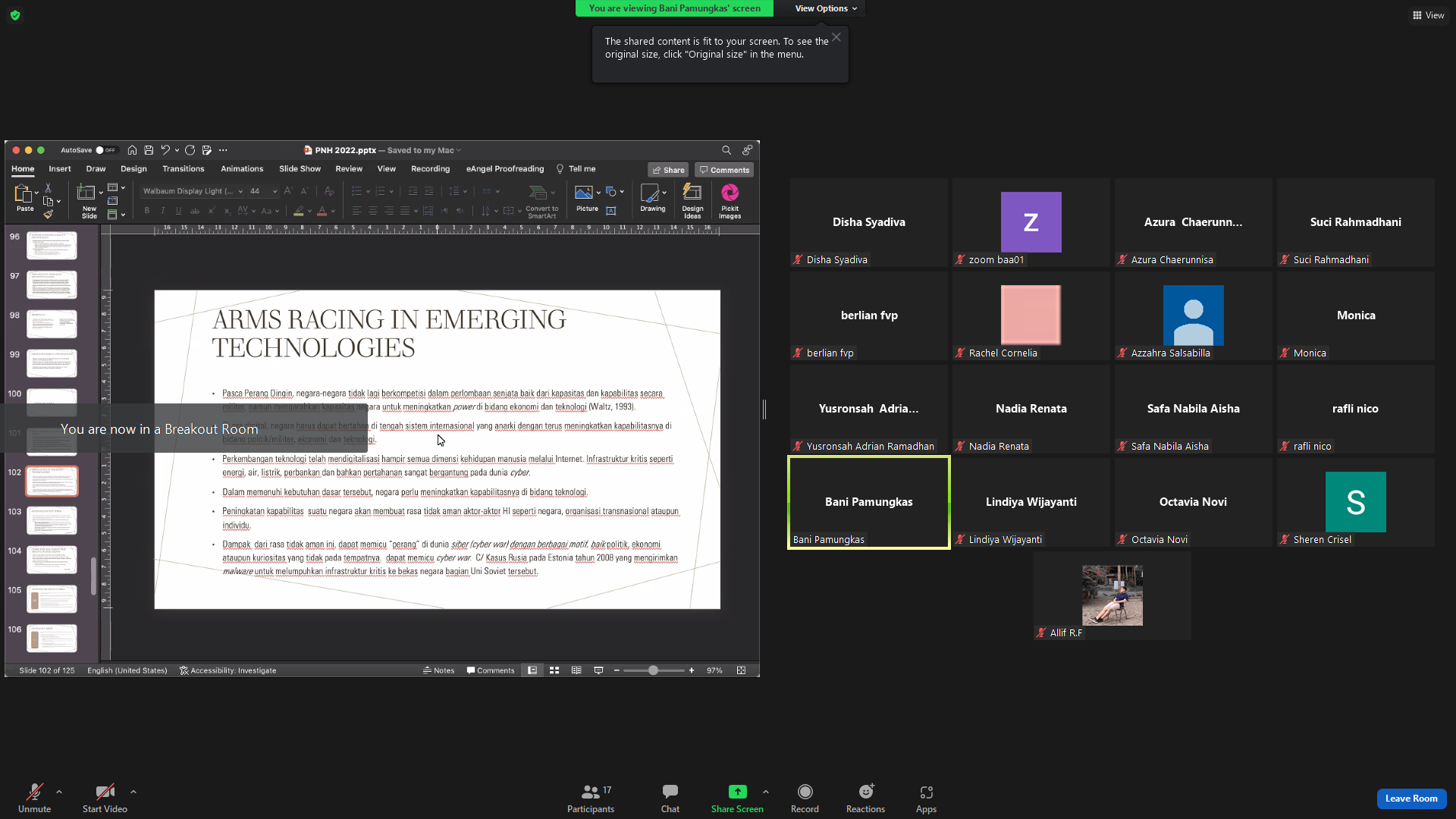Adjust the zoom slider handle in status bar

tap(653, 670)
